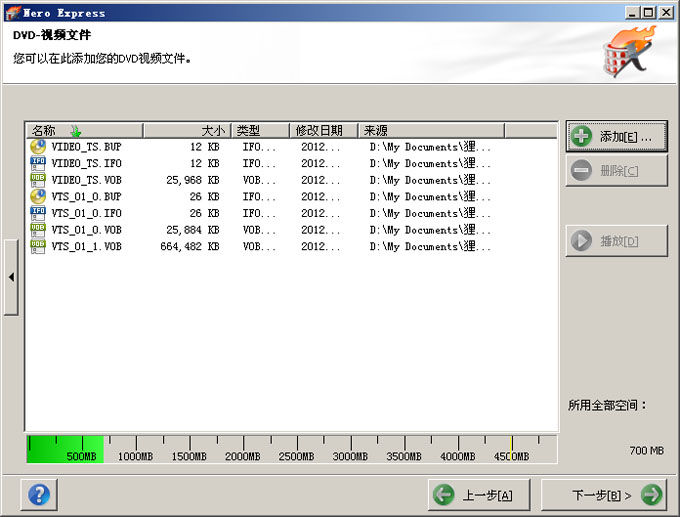Click the VOB icon beside VTS_01_1.VOB
Screen dimensions: 680x517
[x=38, y=246]
